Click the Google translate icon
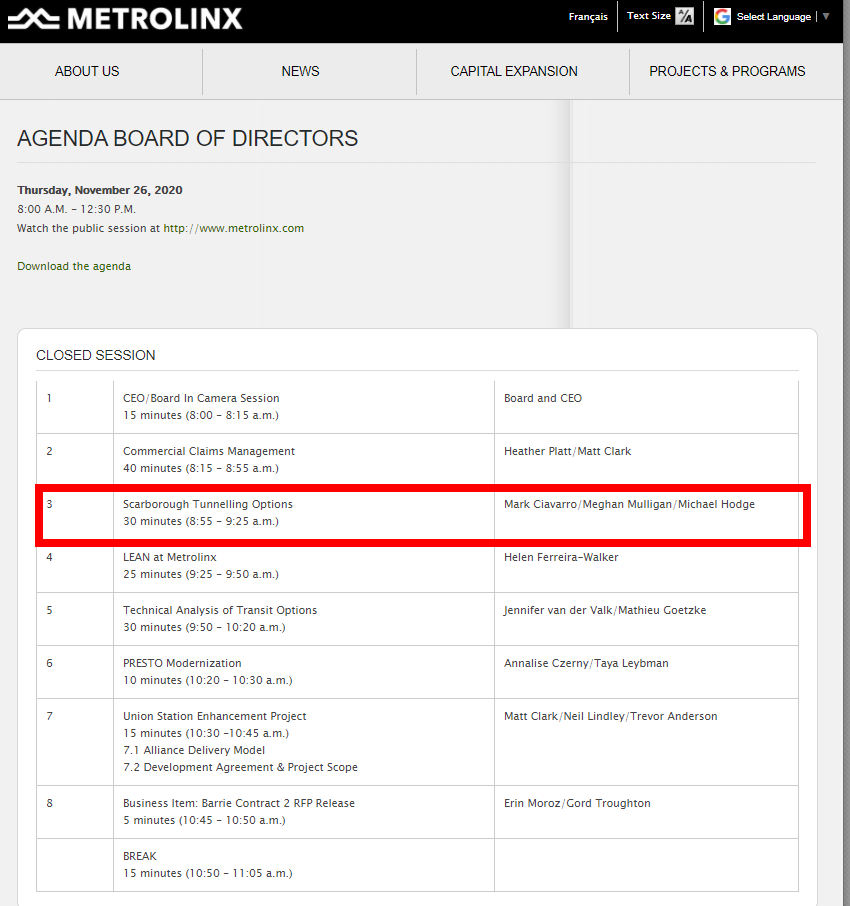 [x=722, y=16]
